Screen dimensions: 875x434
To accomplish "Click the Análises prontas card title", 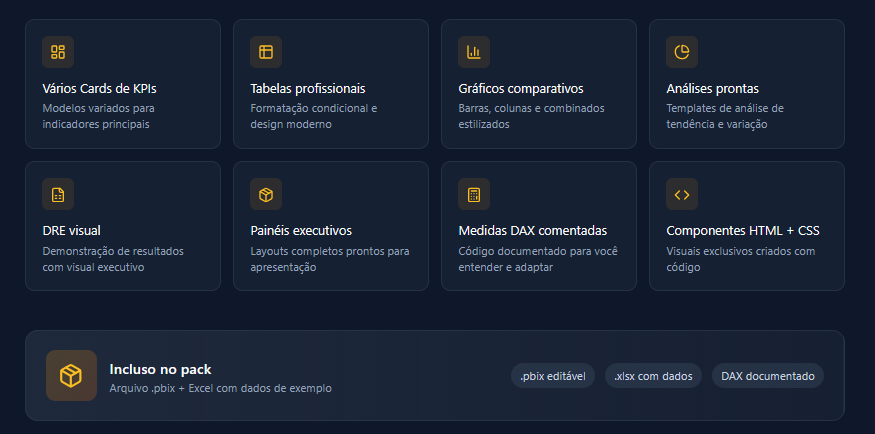I will (712, 89).
